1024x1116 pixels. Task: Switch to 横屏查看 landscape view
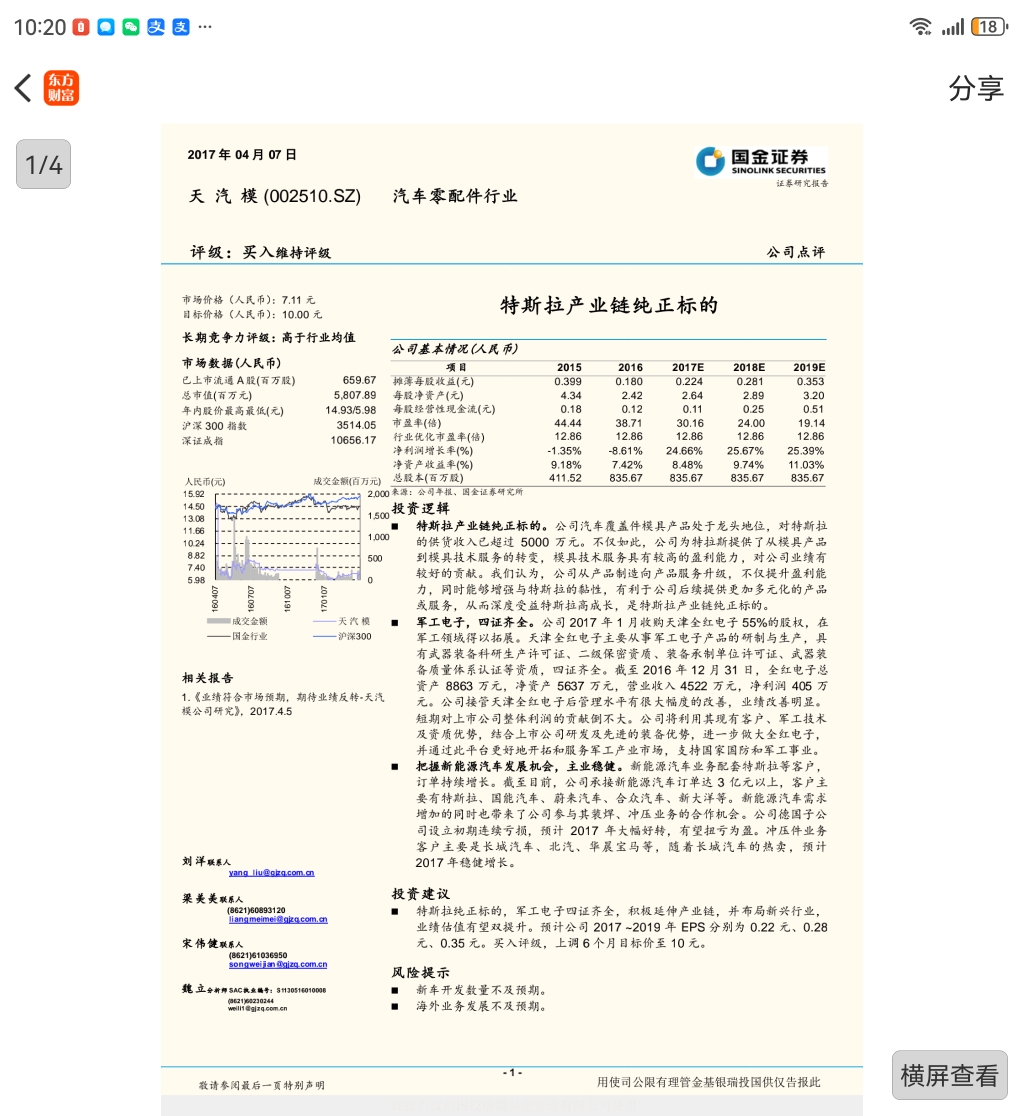949,1075
